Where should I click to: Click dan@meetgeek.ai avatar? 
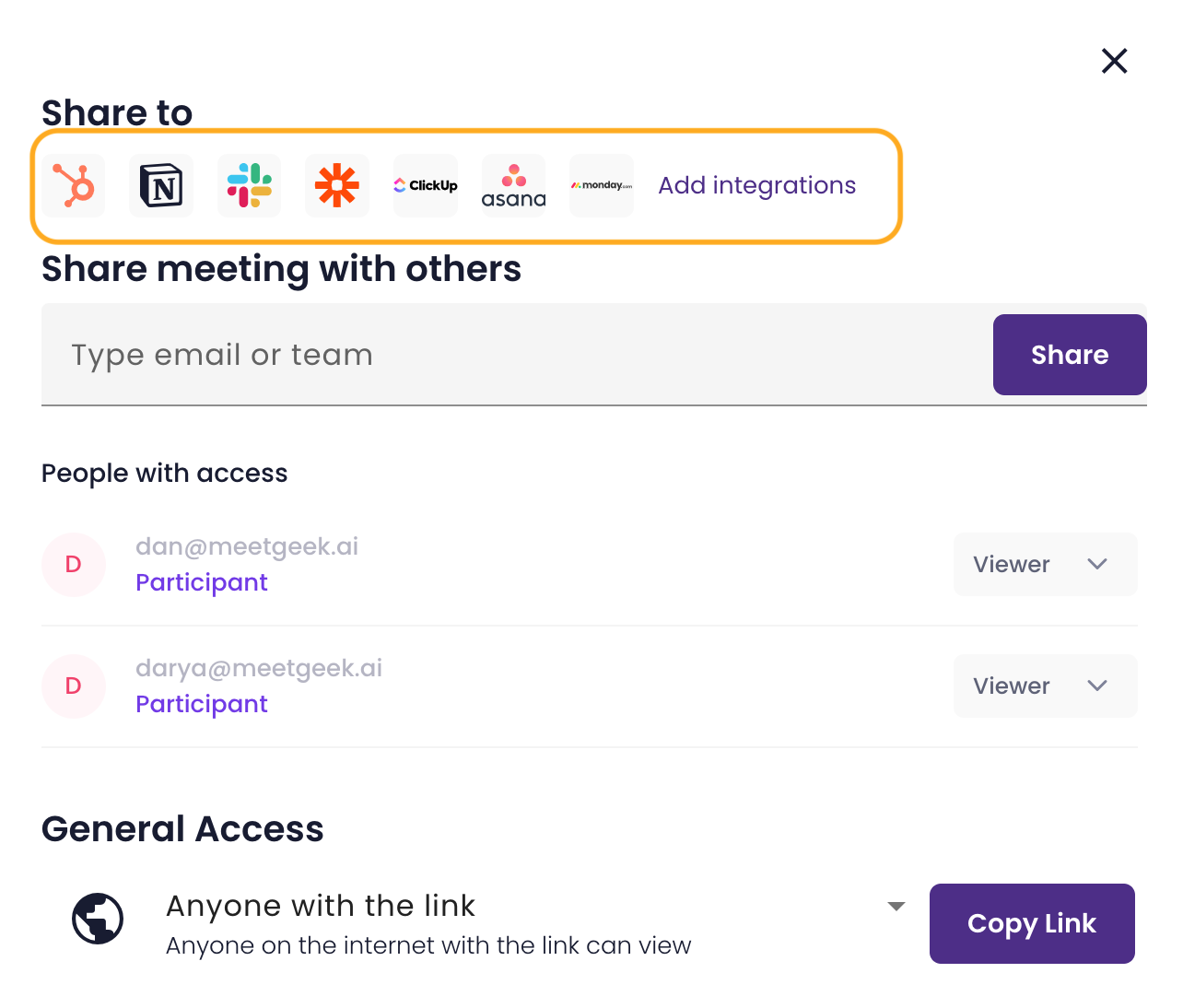(74, 564)
